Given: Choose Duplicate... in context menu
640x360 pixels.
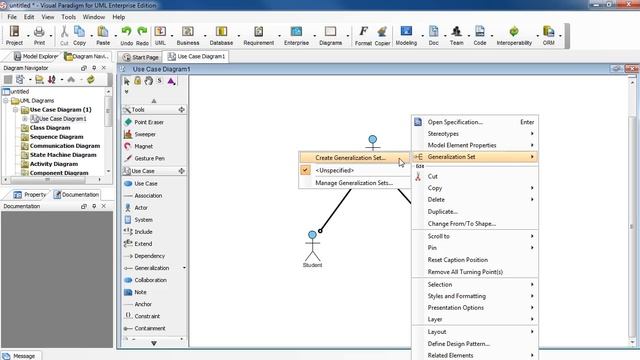Looking at the screenshot, I should [475, 211].
